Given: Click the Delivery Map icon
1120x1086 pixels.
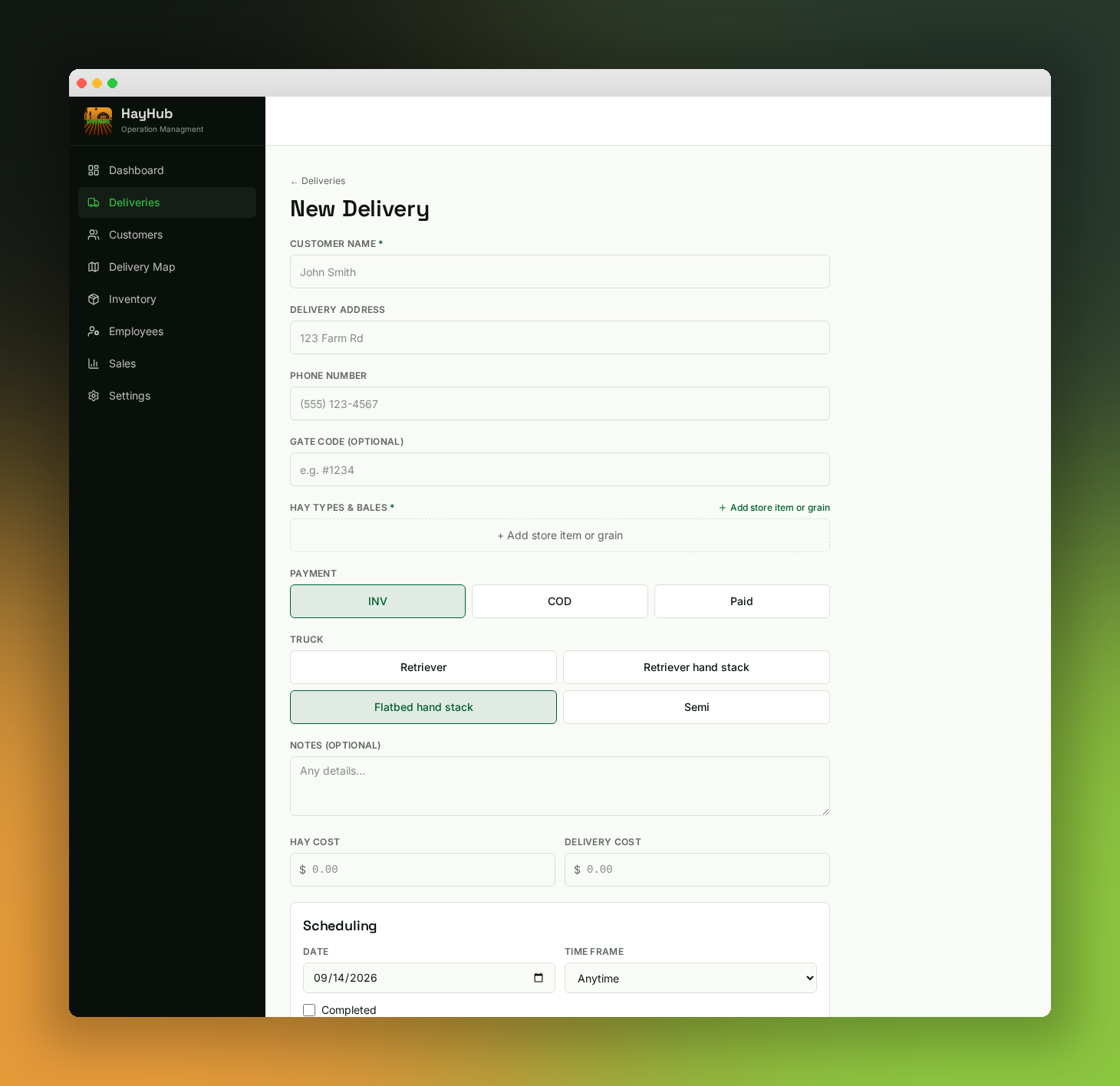Looking at the screenshot, I should [94, 267].
